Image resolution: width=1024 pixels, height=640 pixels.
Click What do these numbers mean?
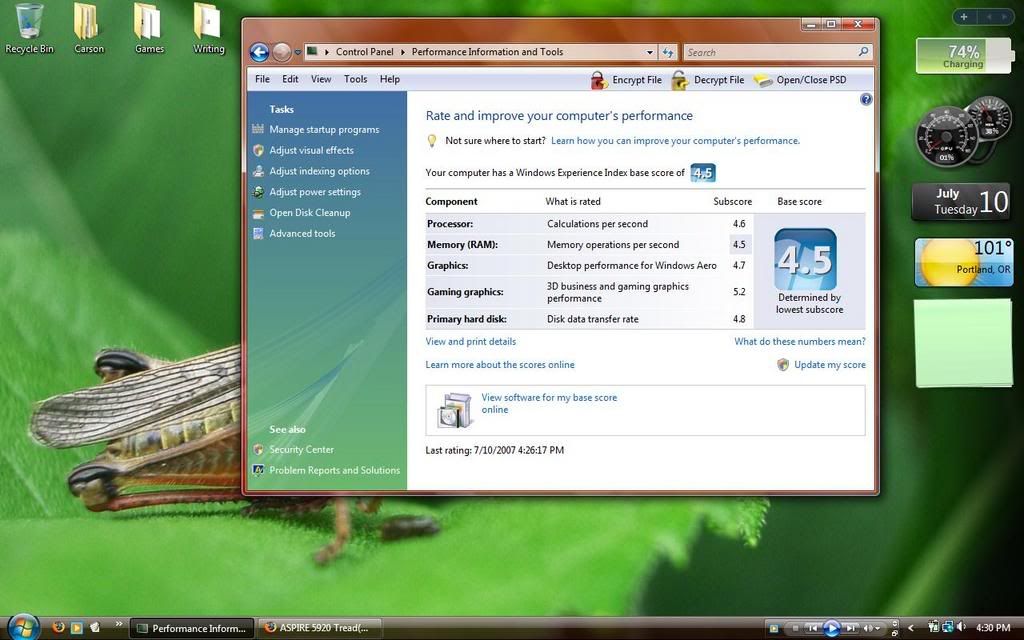click(799, 342)
